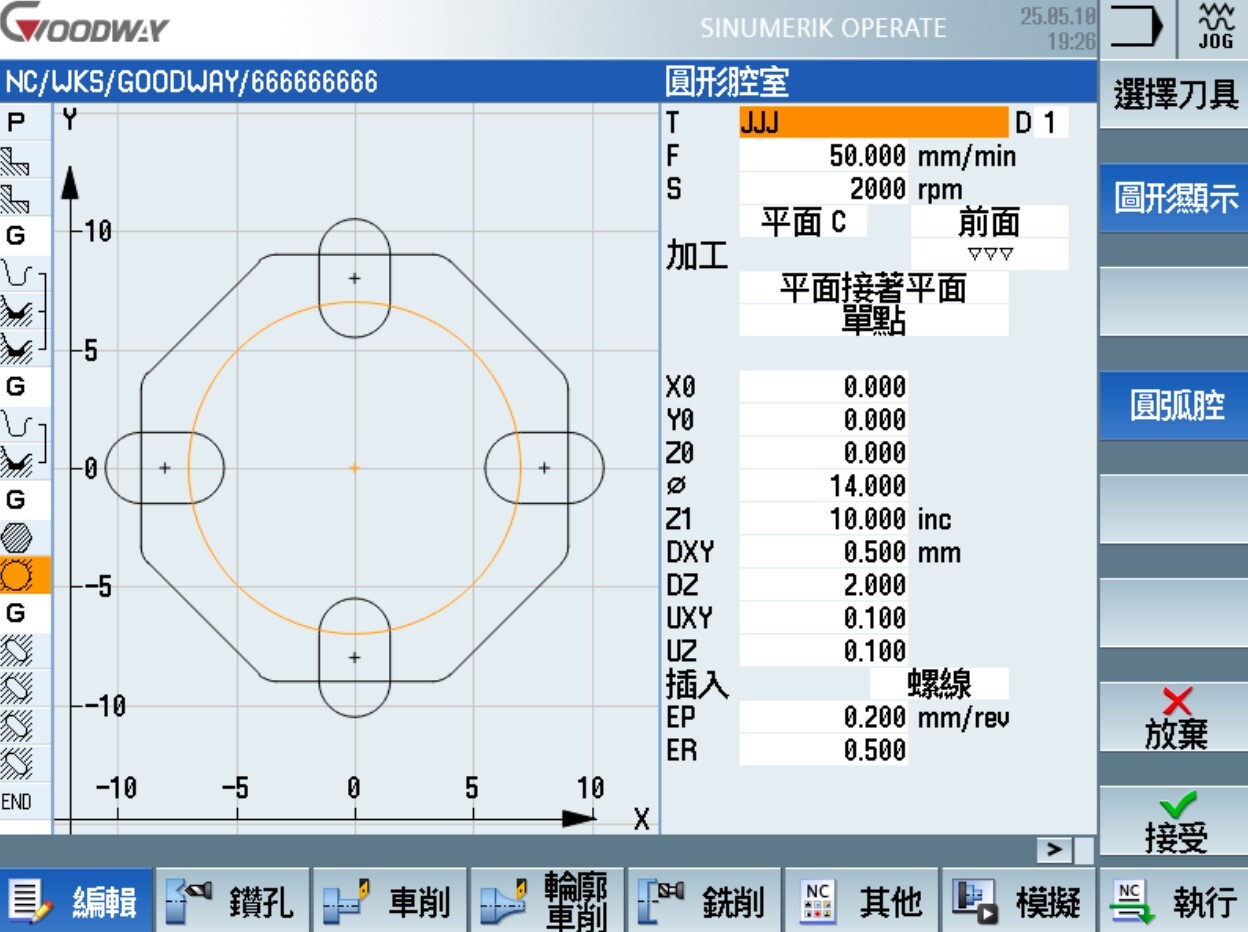
Task: Click the spindle speed S 2000 field
Action: [x=823, y=189]
